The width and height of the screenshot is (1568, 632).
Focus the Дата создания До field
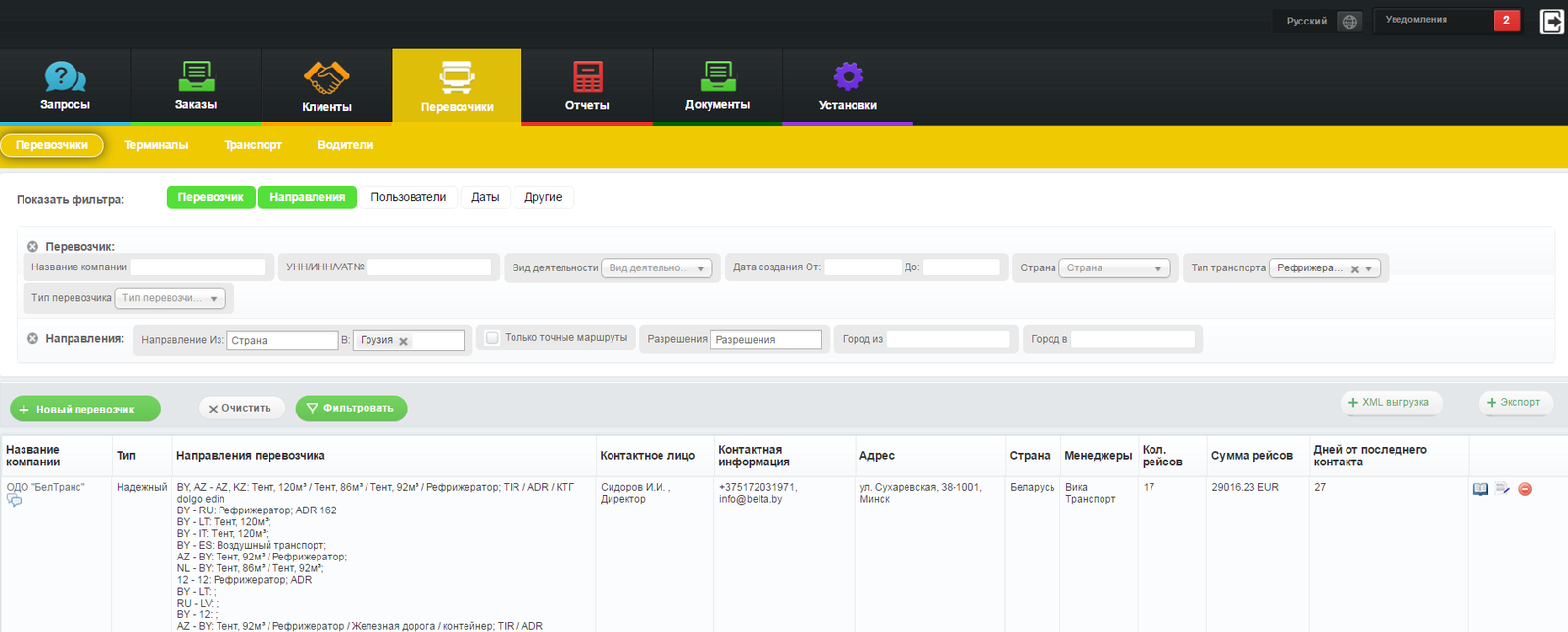coord(960,267)
